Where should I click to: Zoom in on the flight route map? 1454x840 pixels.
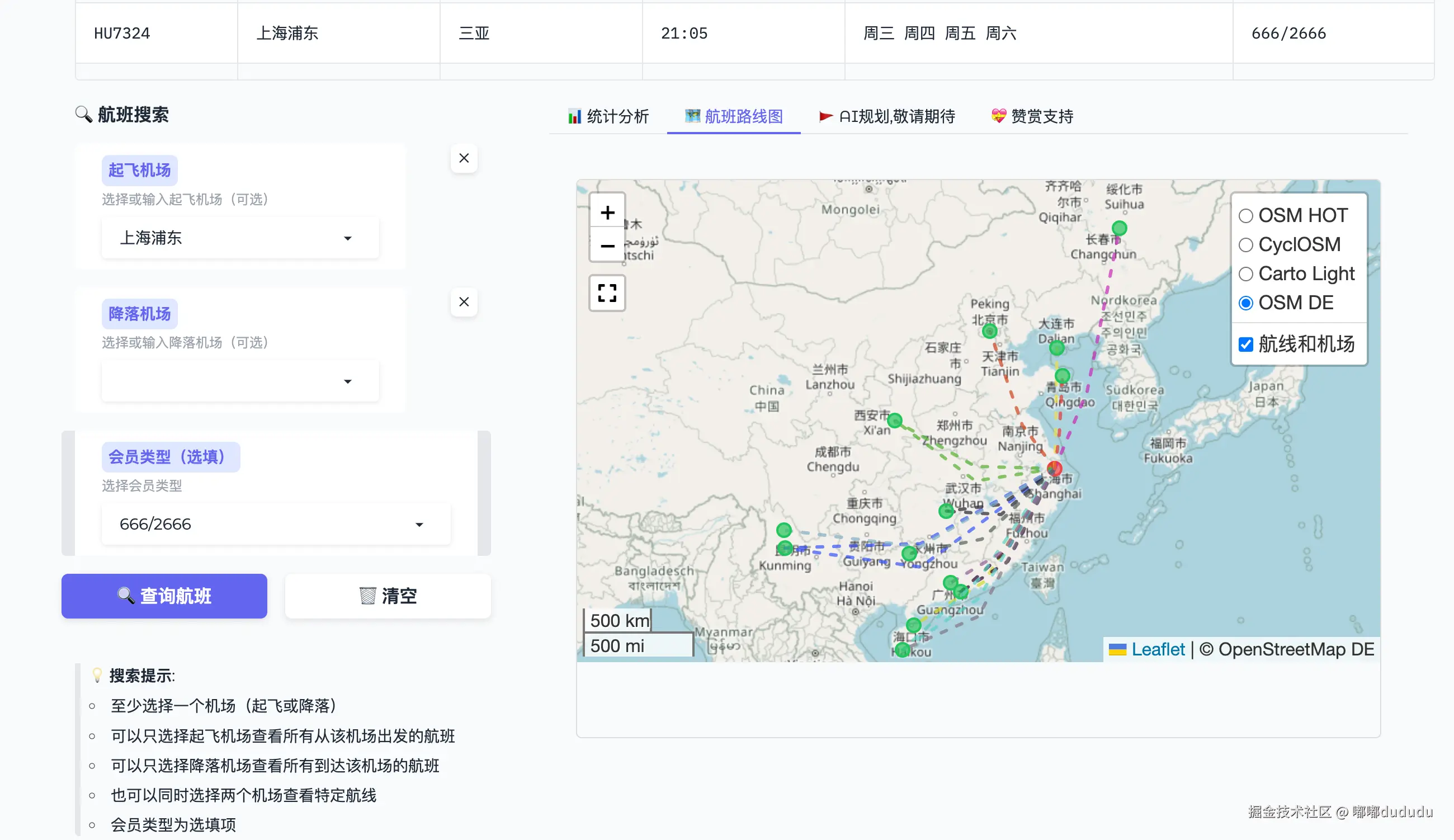[607, 213]
